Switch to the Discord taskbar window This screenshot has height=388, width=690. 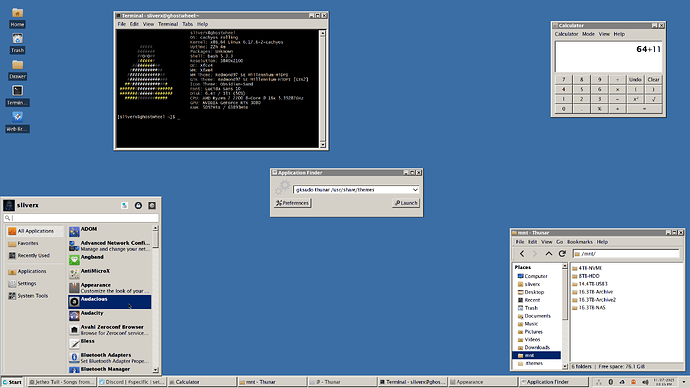point(131,382)
